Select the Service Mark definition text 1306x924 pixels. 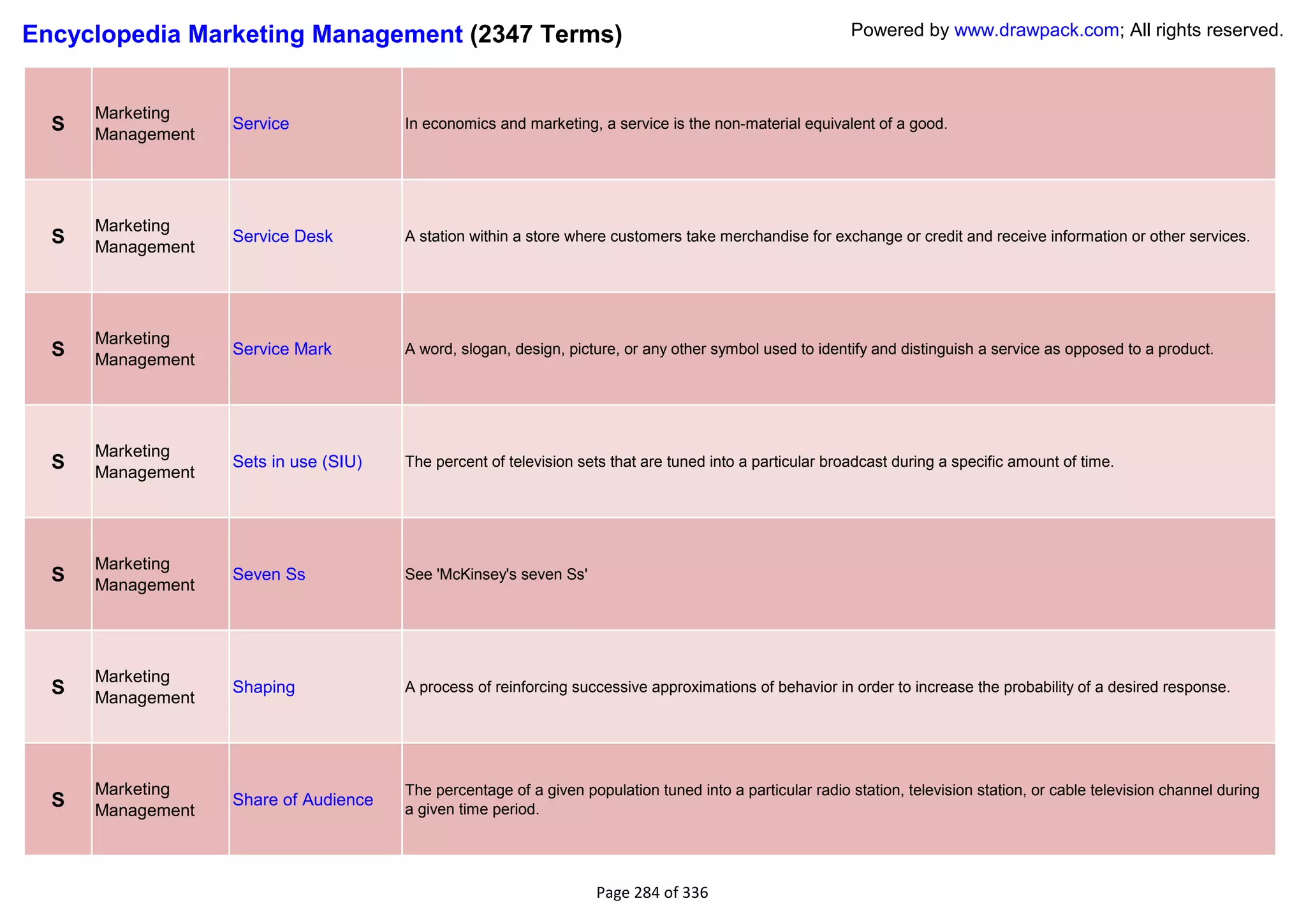809,349
